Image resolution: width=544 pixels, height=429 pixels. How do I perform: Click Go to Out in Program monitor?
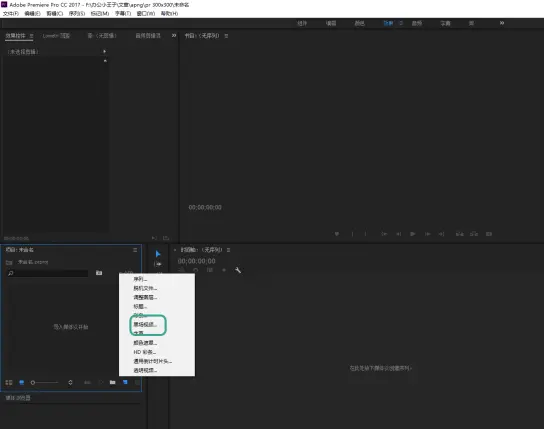(441, 234)
